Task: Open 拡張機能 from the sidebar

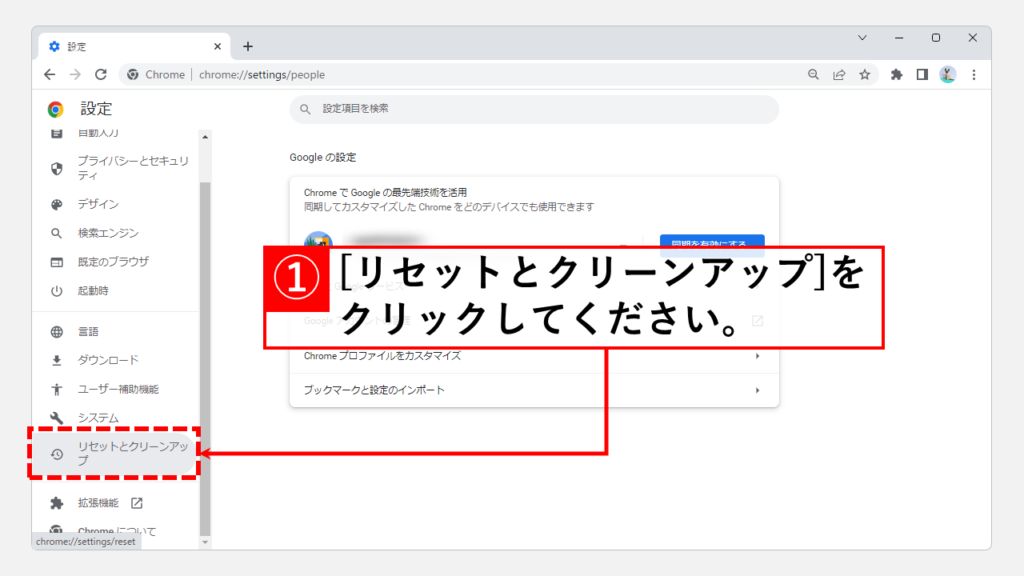Action: [x=116, y=503]
